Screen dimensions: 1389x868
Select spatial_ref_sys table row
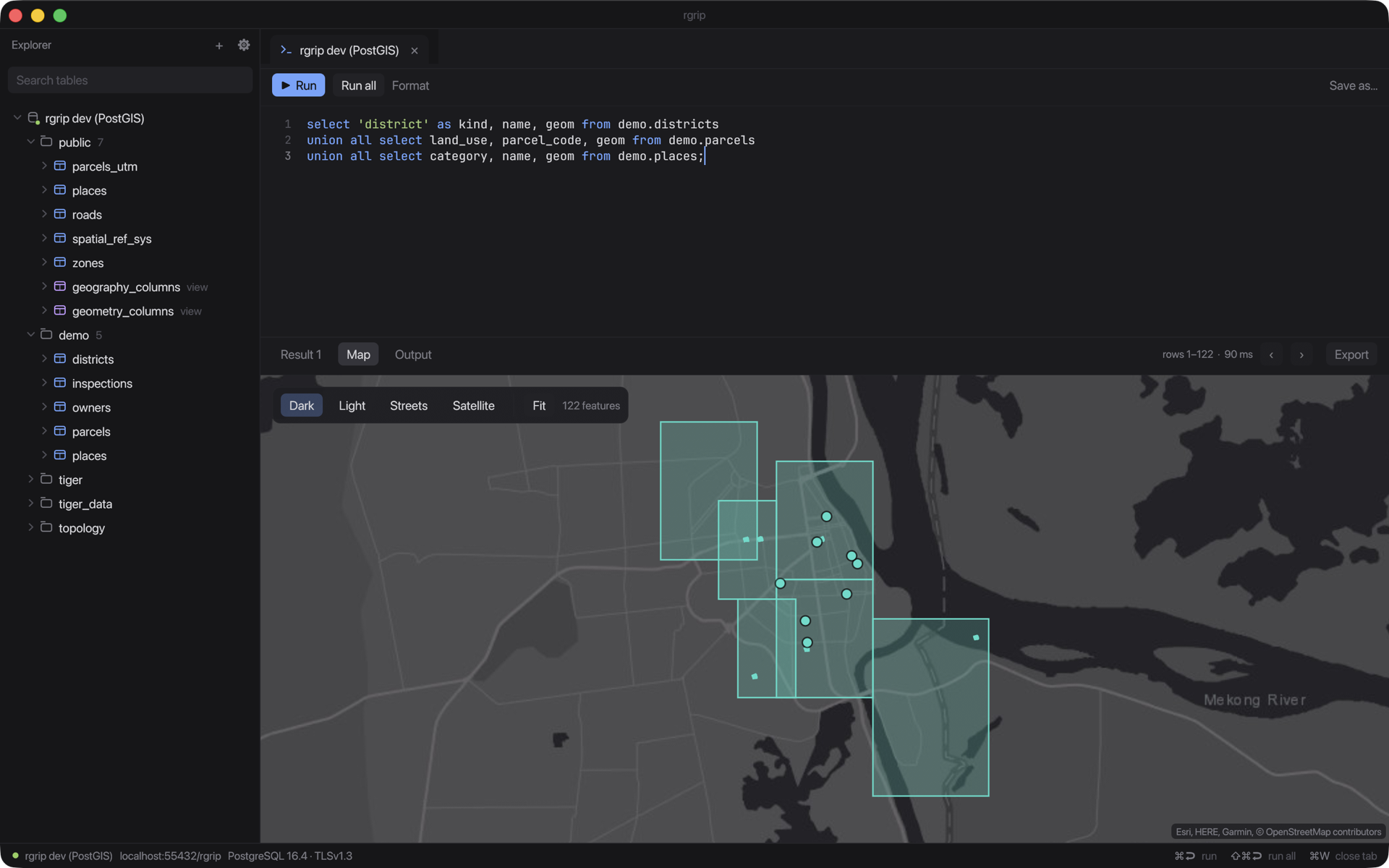[130, 239]
